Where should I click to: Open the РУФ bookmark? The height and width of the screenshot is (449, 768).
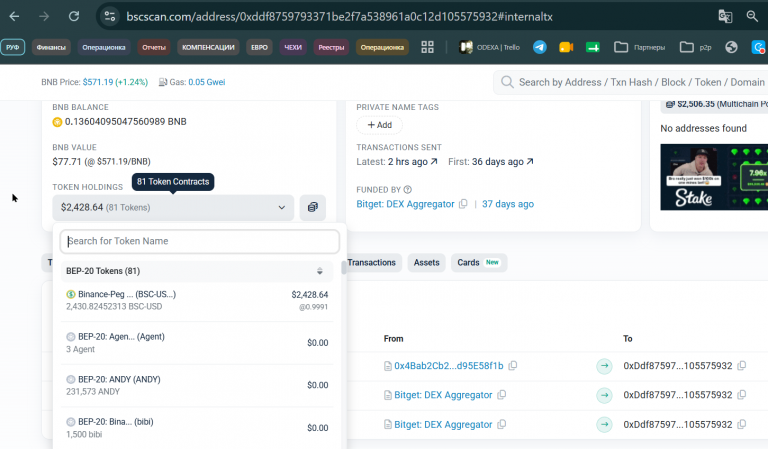pos(13,47)
